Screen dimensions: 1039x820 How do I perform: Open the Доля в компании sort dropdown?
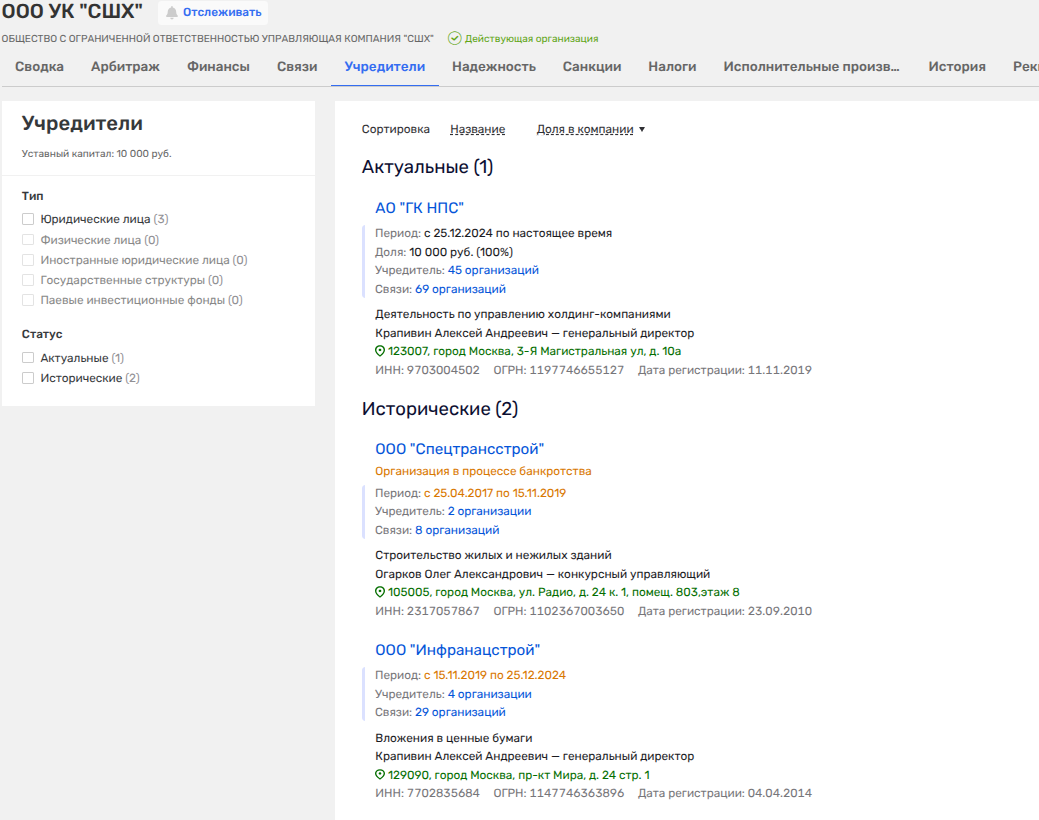click(590, 130)
